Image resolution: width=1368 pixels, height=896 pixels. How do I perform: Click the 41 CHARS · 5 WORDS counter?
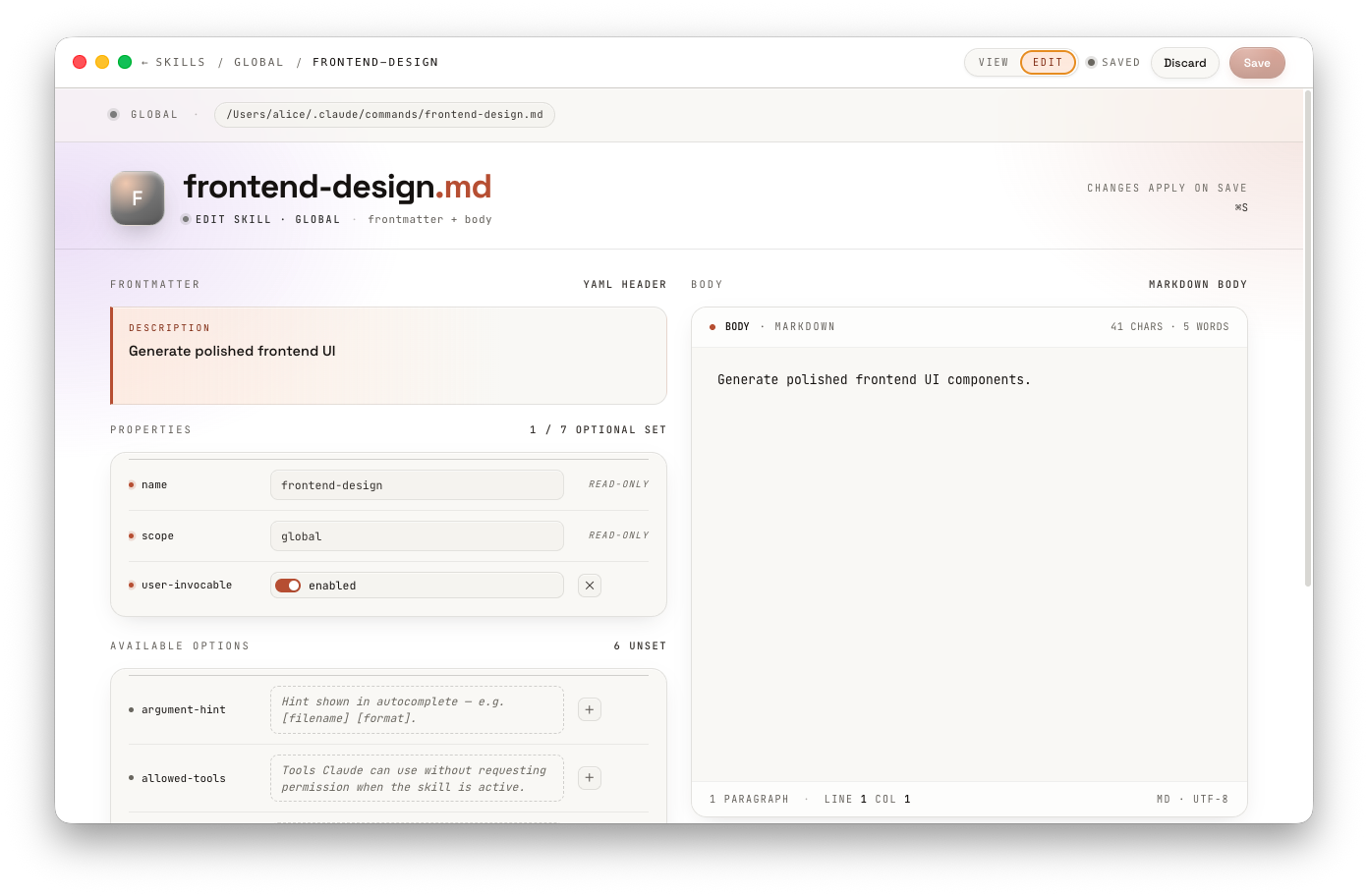(1169, 327)
